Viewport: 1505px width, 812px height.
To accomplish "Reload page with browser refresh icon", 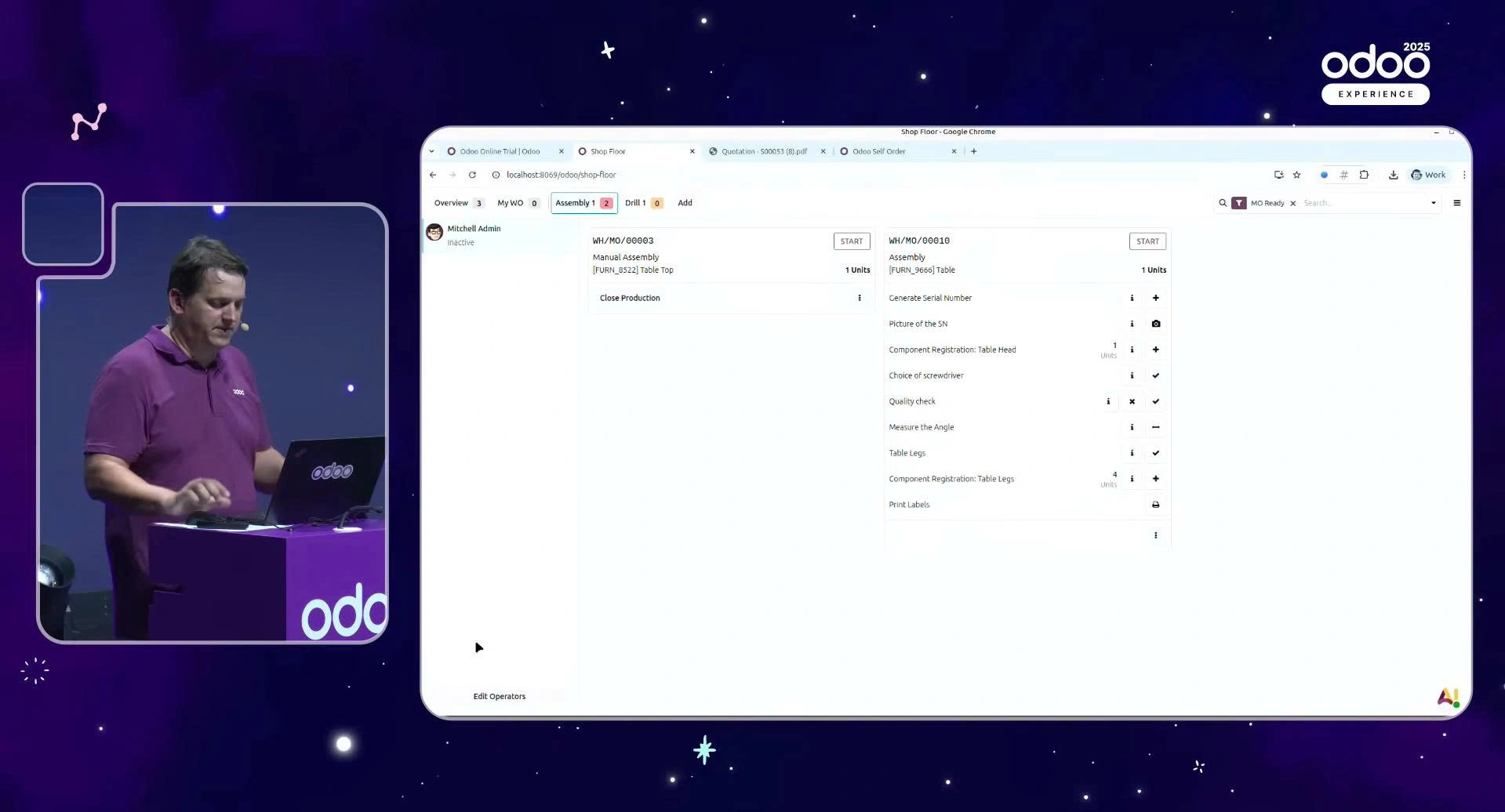I will pos(472,175).
